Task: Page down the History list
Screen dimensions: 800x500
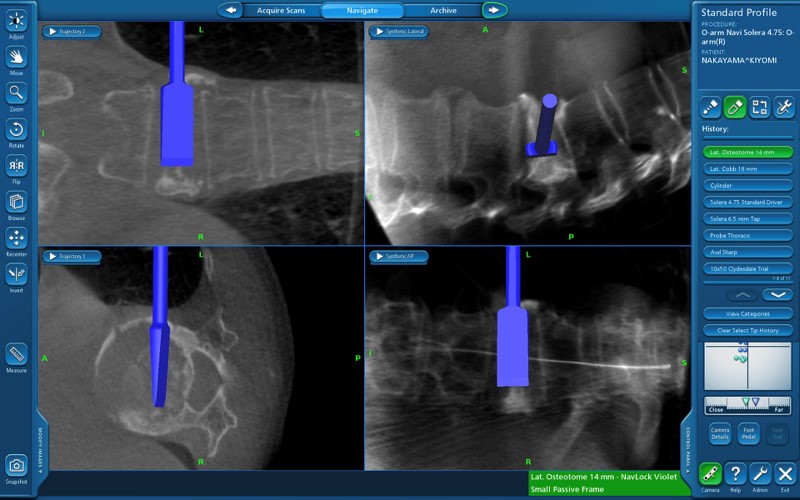Action: click(777, 295)
